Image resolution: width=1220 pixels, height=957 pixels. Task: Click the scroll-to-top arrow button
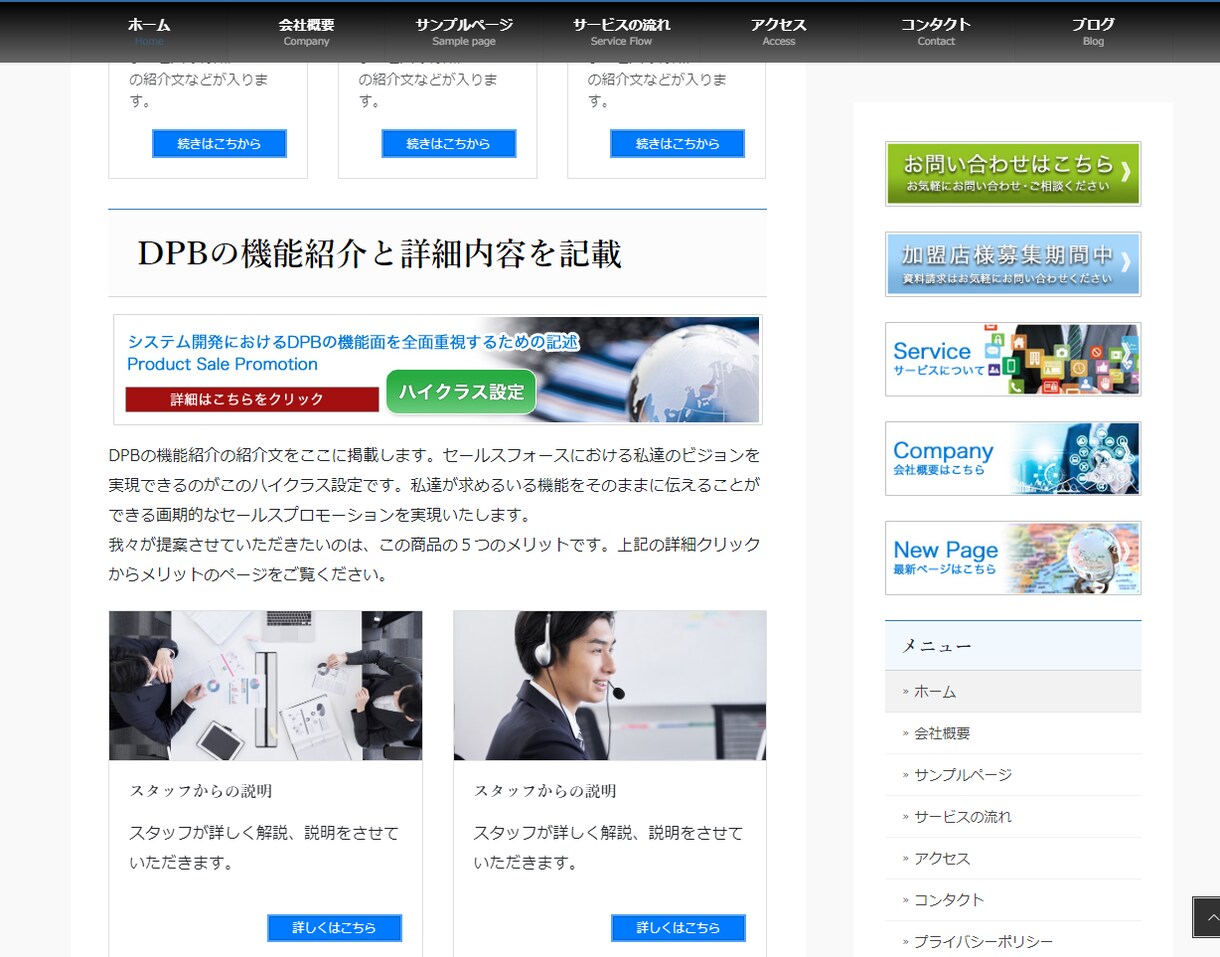click(x=1207, y=917)
